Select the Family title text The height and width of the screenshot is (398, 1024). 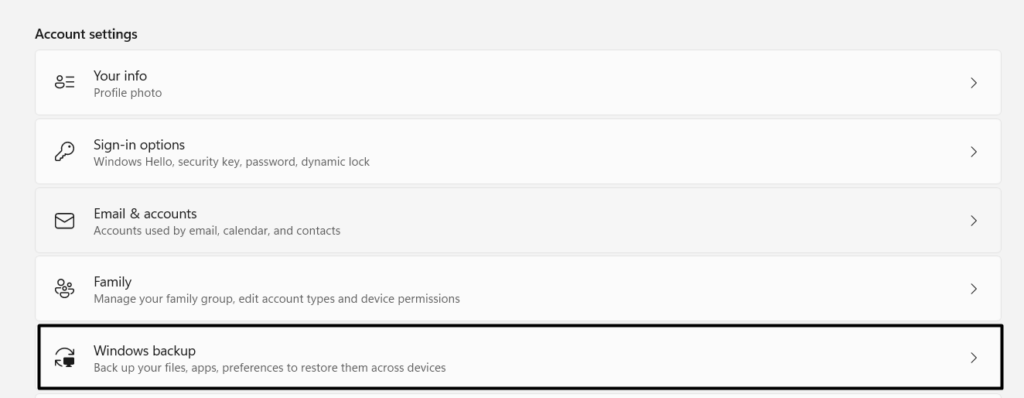click(112, 282)
